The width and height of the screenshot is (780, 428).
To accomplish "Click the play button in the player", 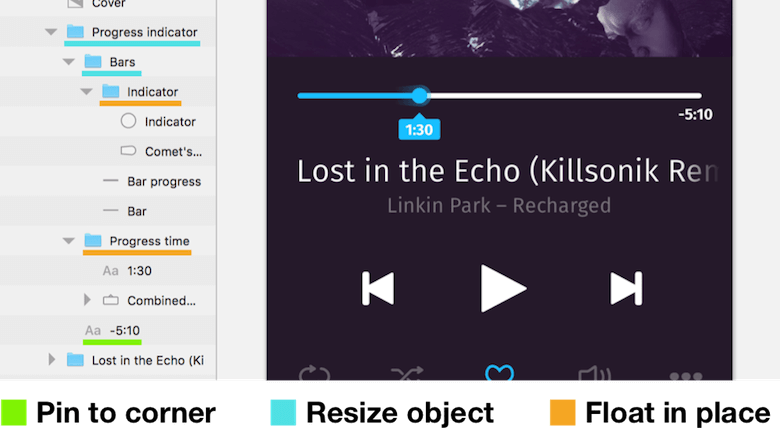I will click(x=502, y=288).
